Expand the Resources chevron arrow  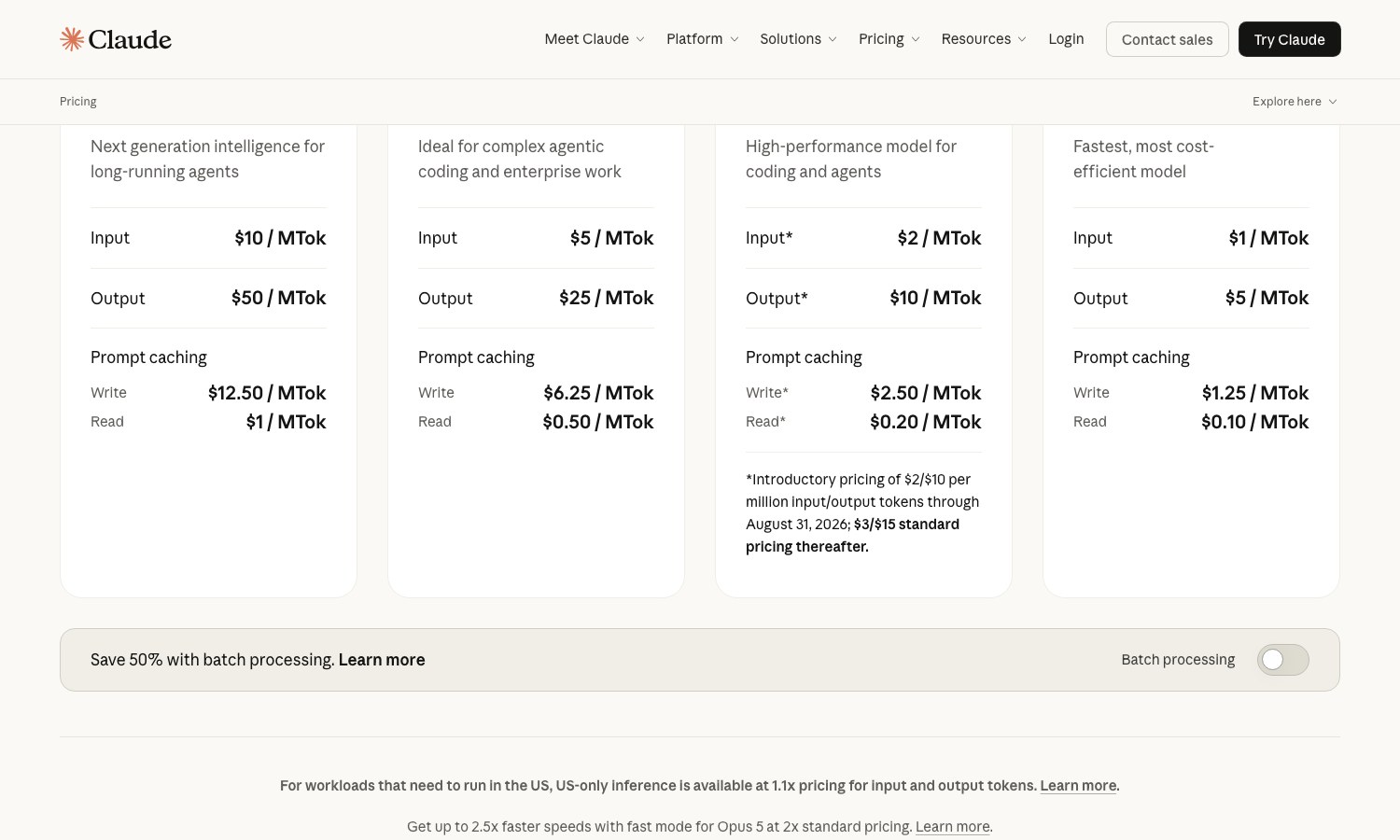(1022, 39)
